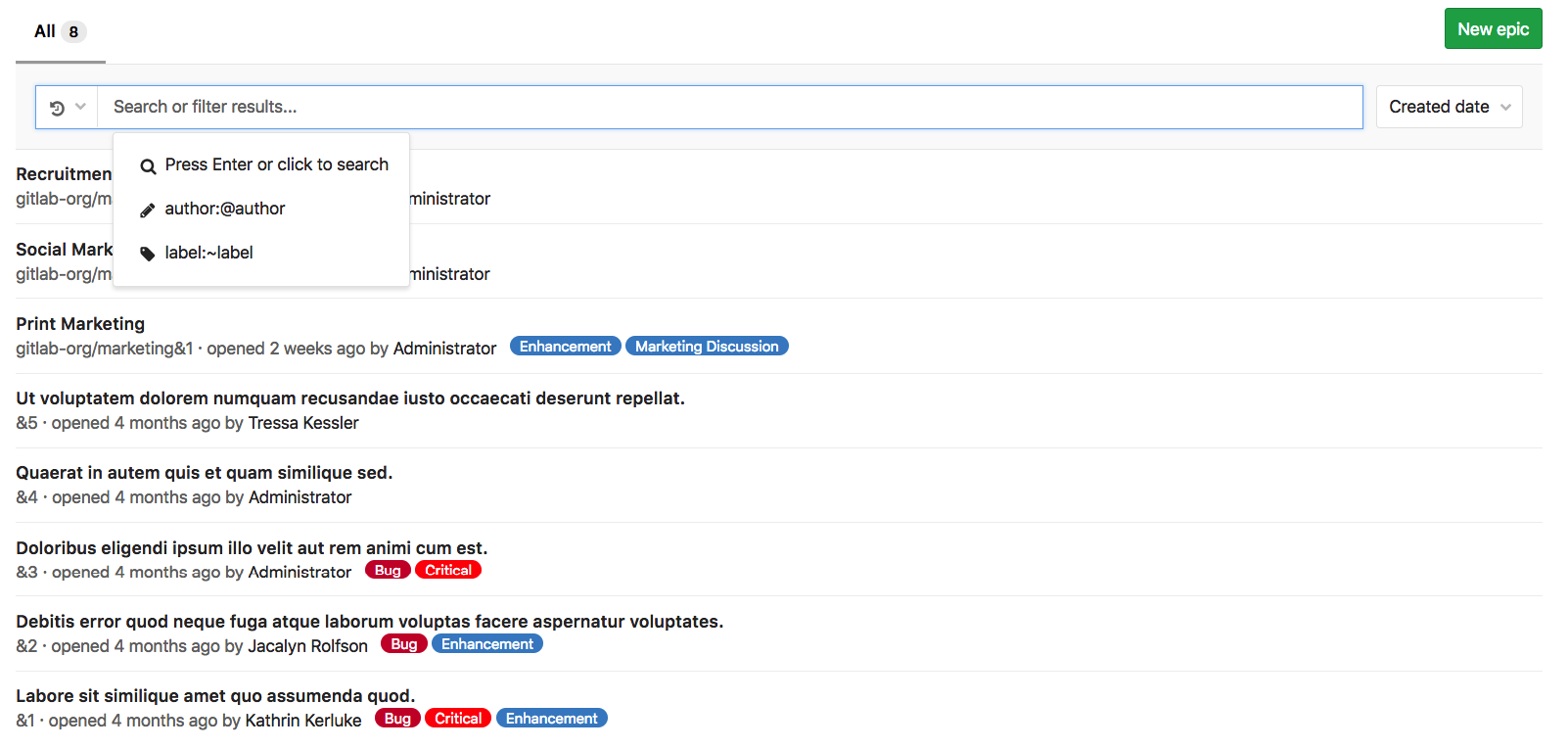Open dropdown chevron next to history icon

click(x=81, y=107)
